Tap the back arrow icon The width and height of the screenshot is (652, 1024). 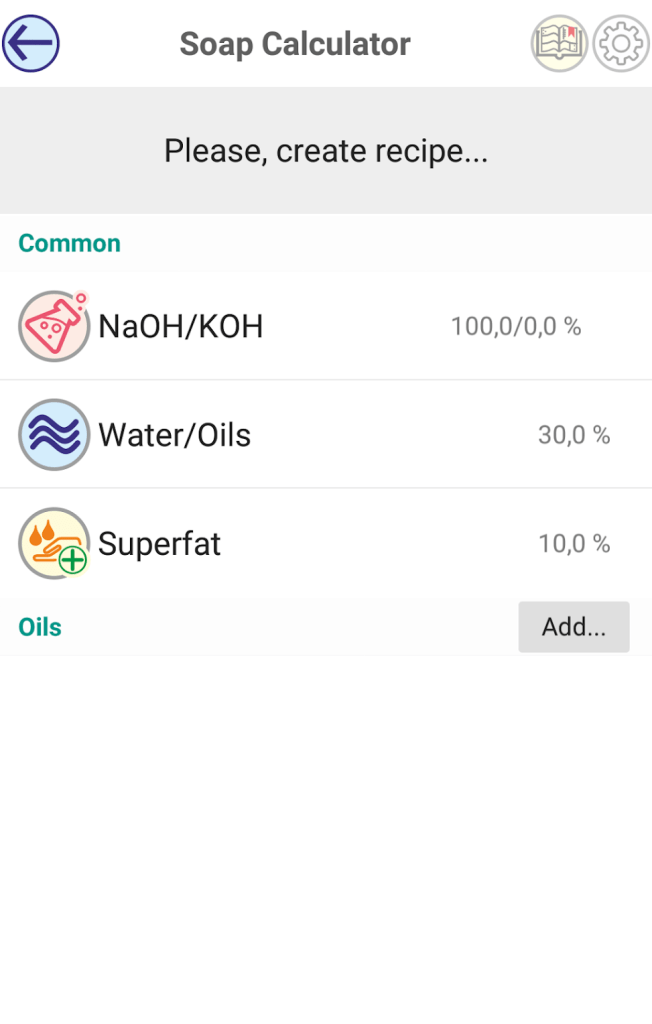pos(31,44)
